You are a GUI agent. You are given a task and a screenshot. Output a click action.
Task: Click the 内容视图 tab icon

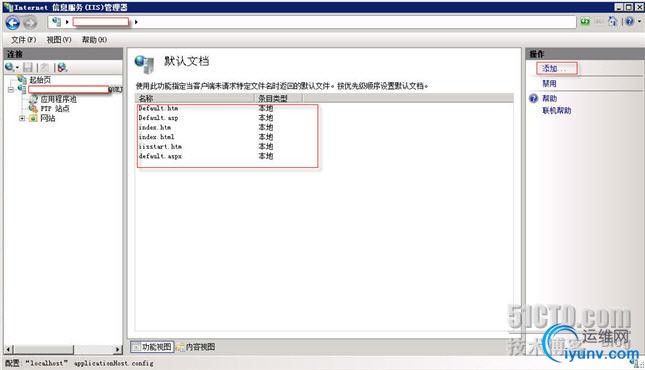(x=180, y=347)
